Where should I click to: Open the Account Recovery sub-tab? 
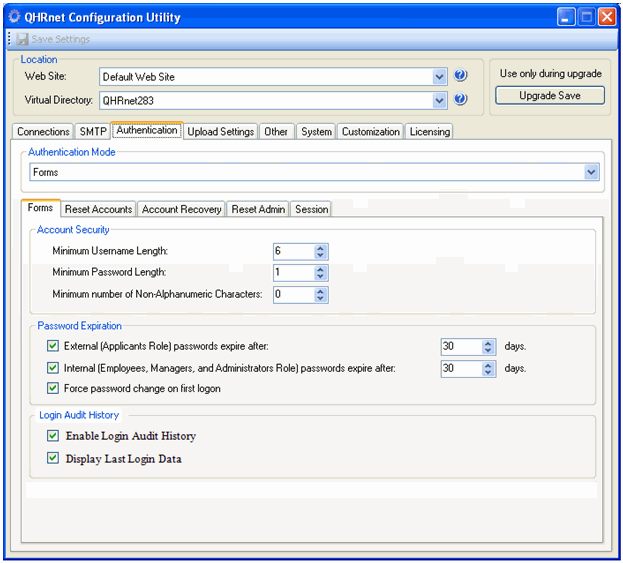tap(181, 209)
